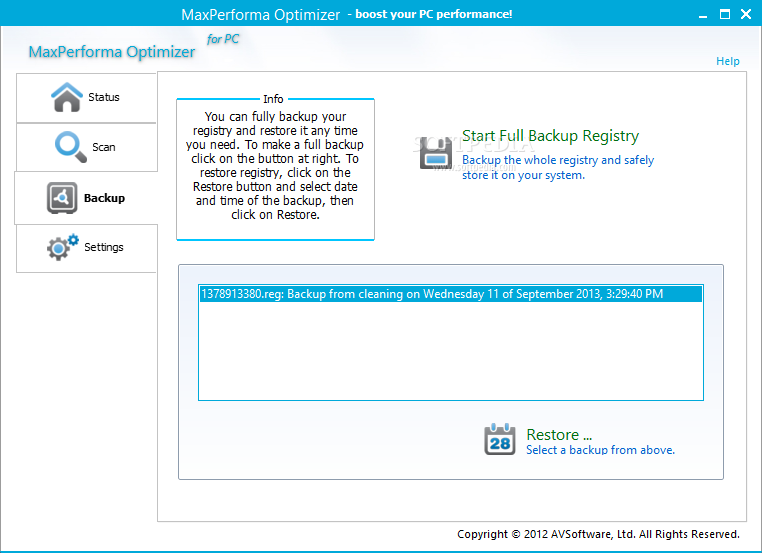Screen dimensions: 762x553
Task: Click the Restore ... button text
Action: pos(559,434)
